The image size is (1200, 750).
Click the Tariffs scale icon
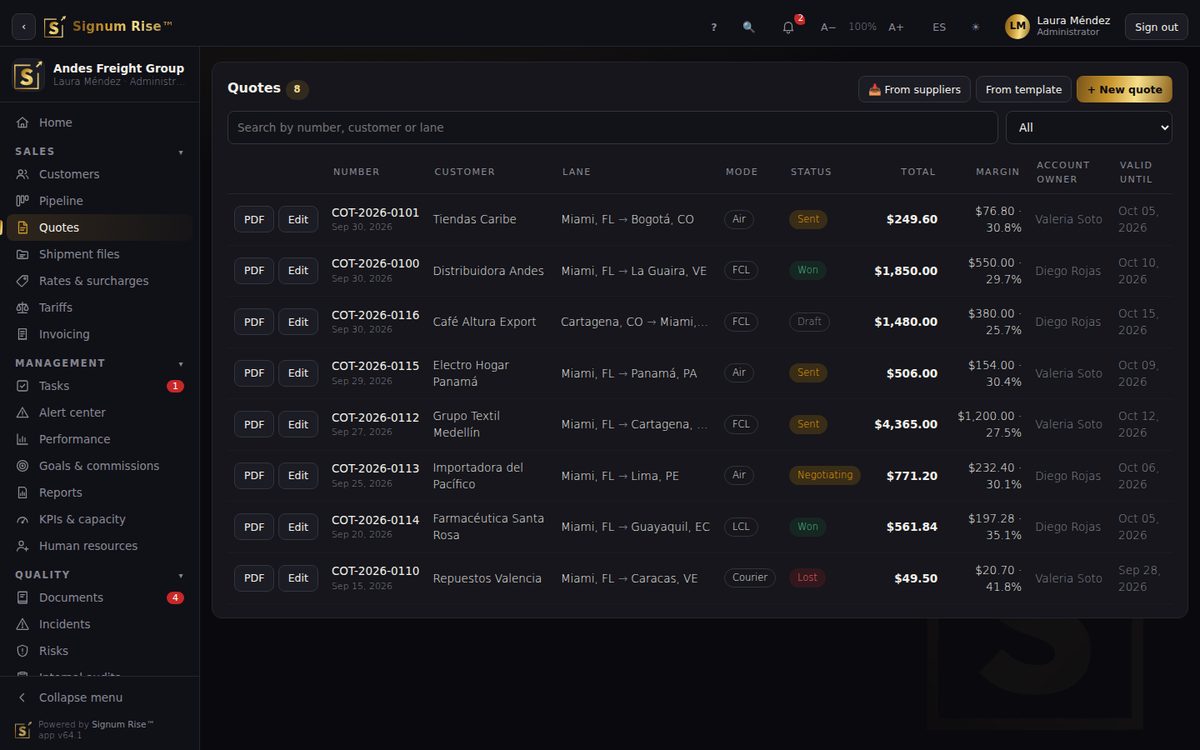[23, 307]
